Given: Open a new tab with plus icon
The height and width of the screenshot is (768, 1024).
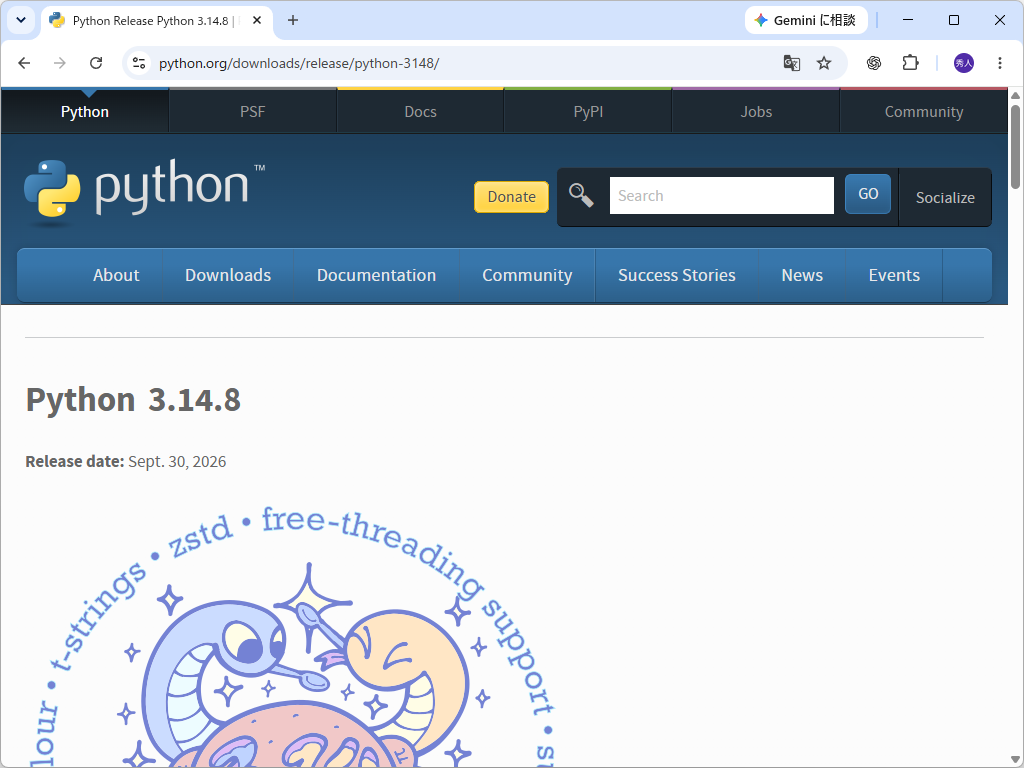Looking at the screenshot, I should (293, 20).
